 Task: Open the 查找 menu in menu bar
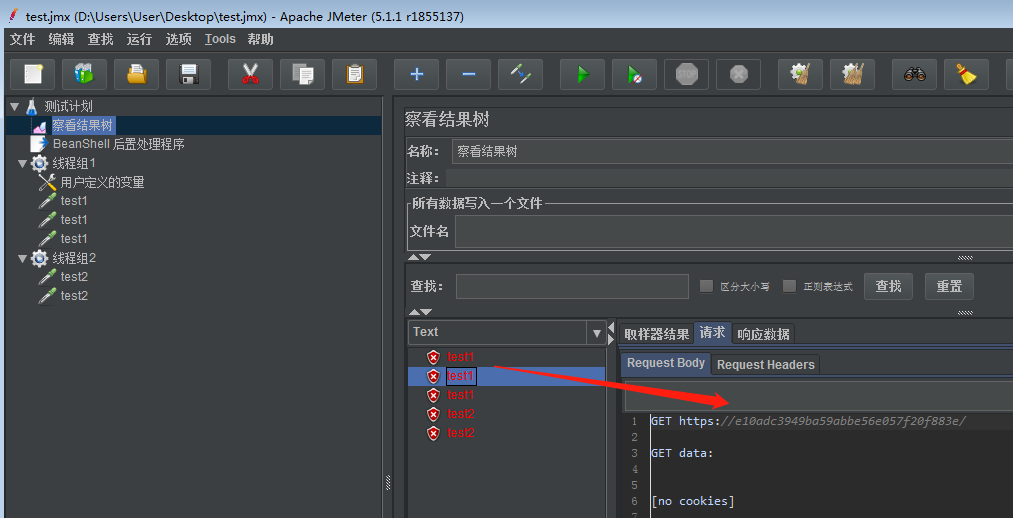pyautogui.click(x=100, y=39)
